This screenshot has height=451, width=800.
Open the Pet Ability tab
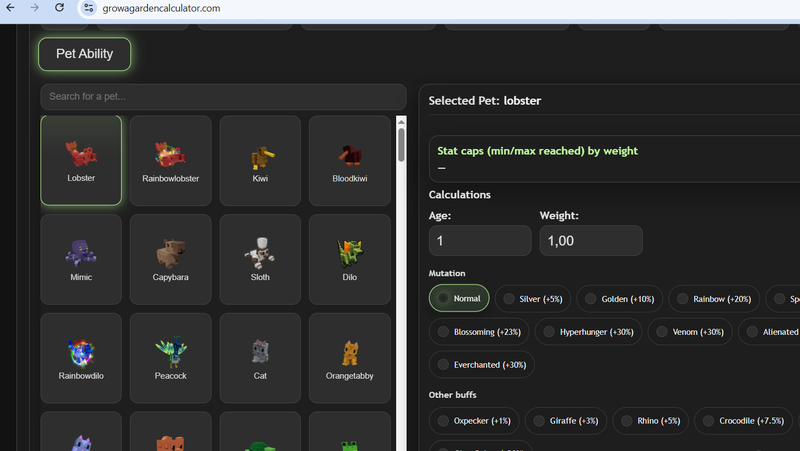[x=85, y=54]
